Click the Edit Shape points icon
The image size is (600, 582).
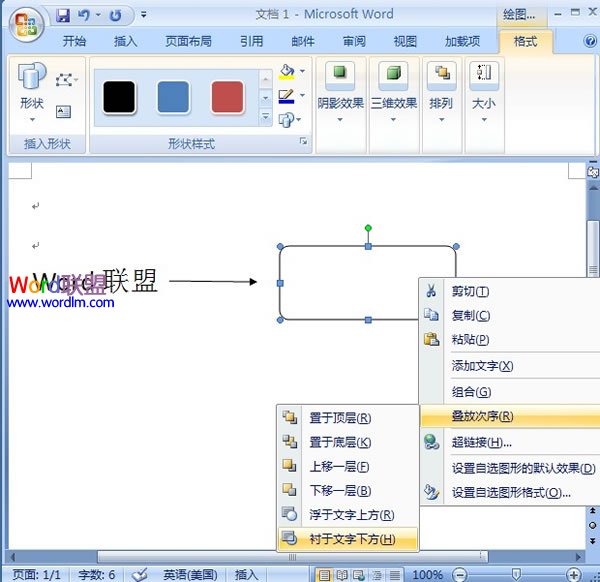coord(66,80)
